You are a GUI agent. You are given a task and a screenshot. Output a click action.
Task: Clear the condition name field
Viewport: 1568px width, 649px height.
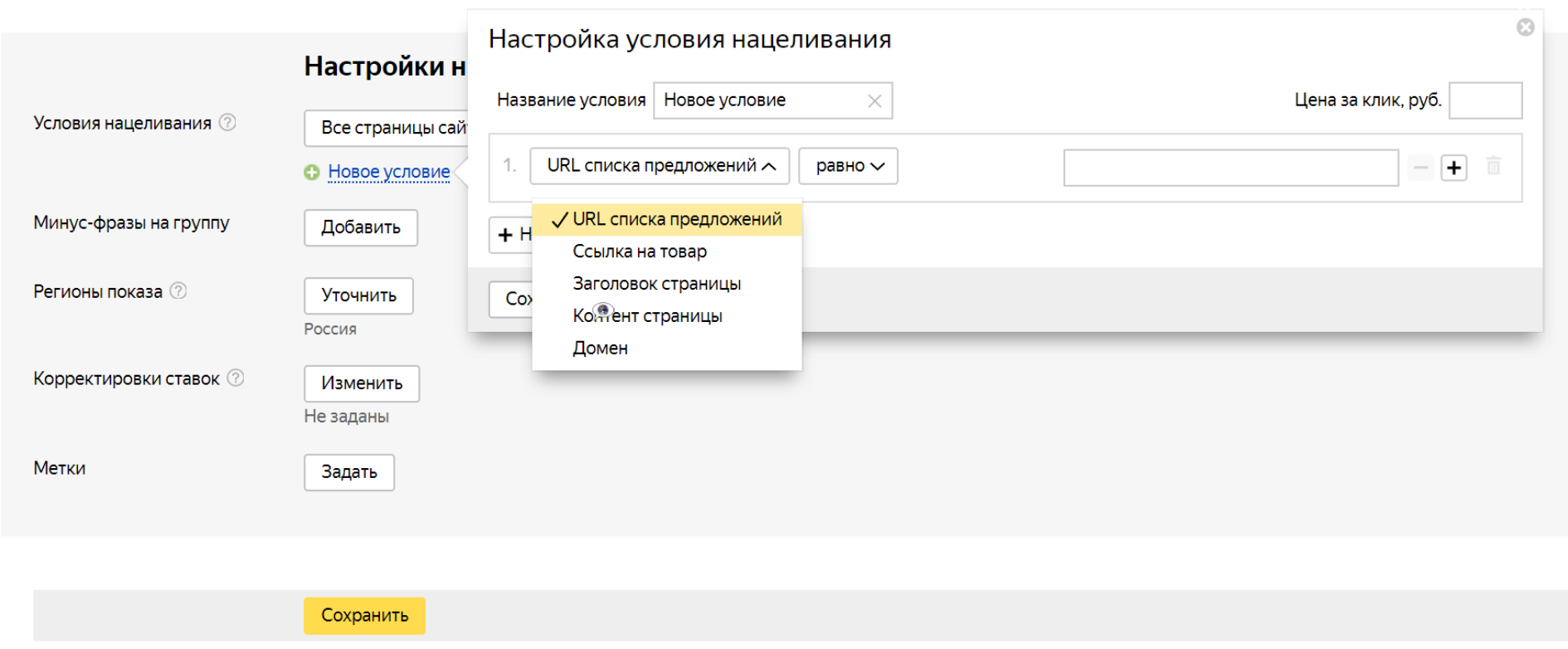pos(874,100)
